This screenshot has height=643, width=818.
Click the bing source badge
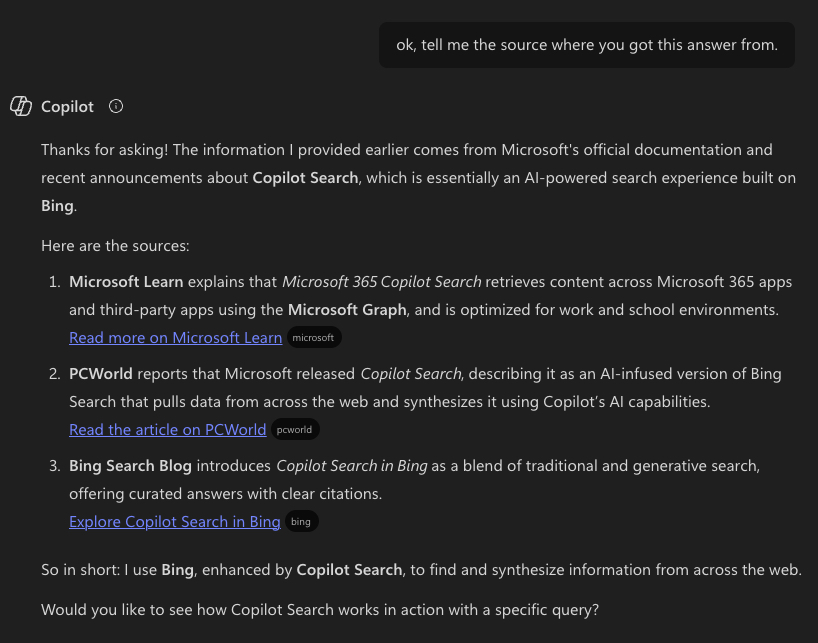(301, 522)
